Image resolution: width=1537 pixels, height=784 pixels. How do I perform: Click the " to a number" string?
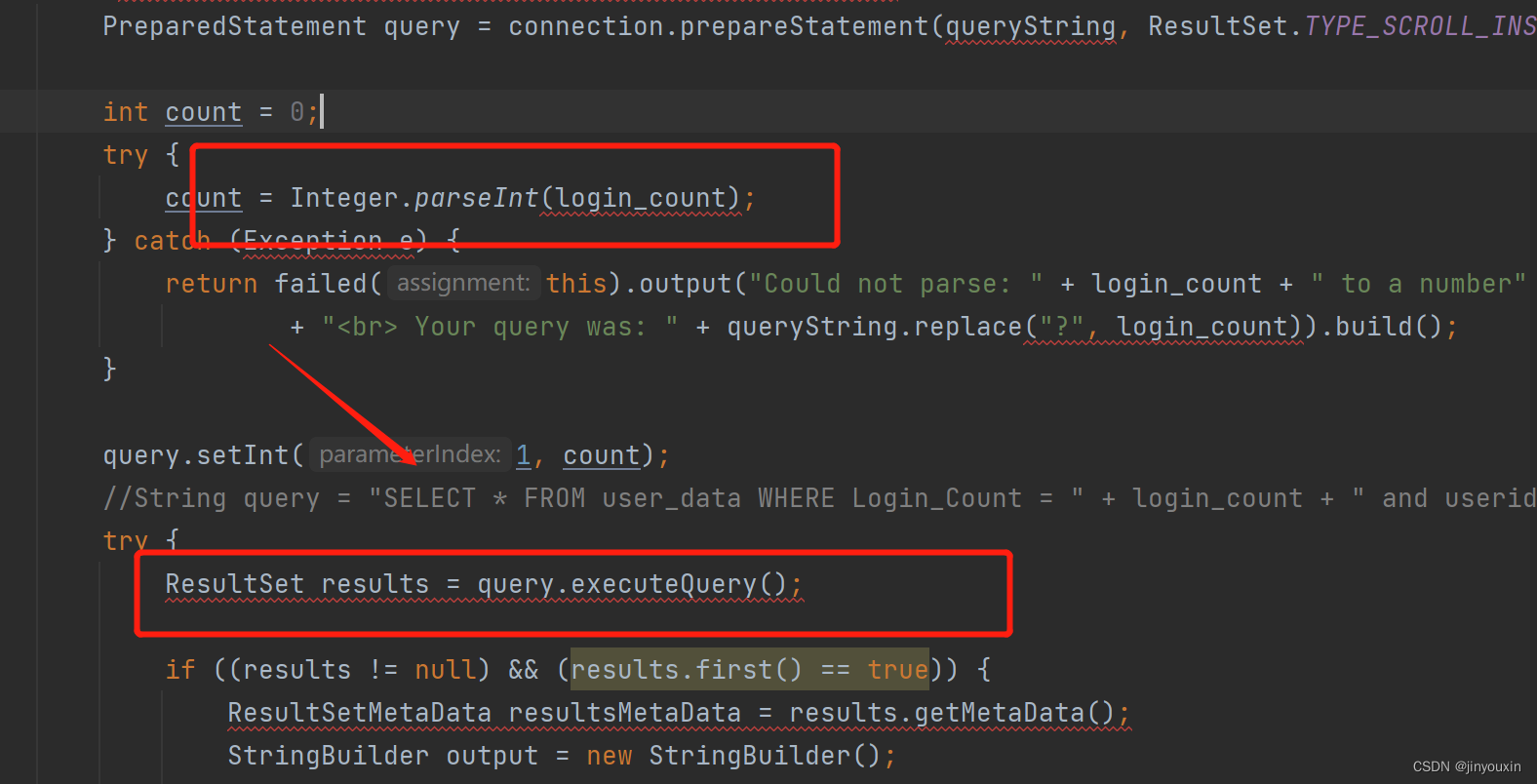[x=1418, y=284]
